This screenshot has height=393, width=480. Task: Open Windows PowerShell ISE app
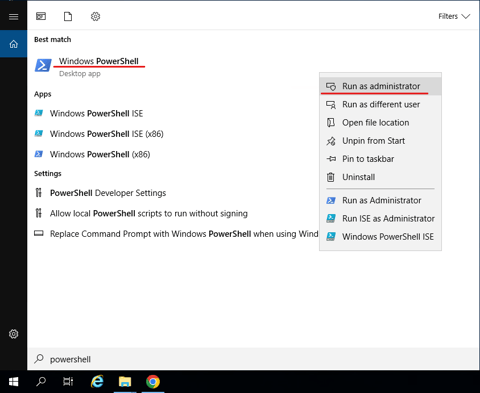pyautogui.click(x=96, y=114)
